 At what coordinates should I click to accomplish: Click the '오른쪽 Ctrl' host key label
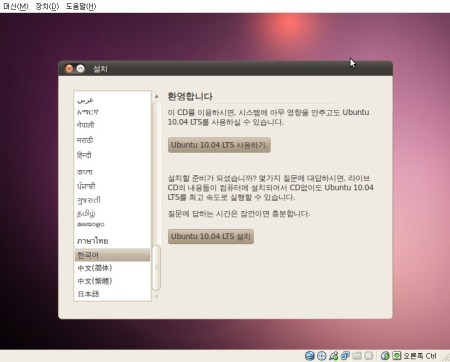point(420,356)
